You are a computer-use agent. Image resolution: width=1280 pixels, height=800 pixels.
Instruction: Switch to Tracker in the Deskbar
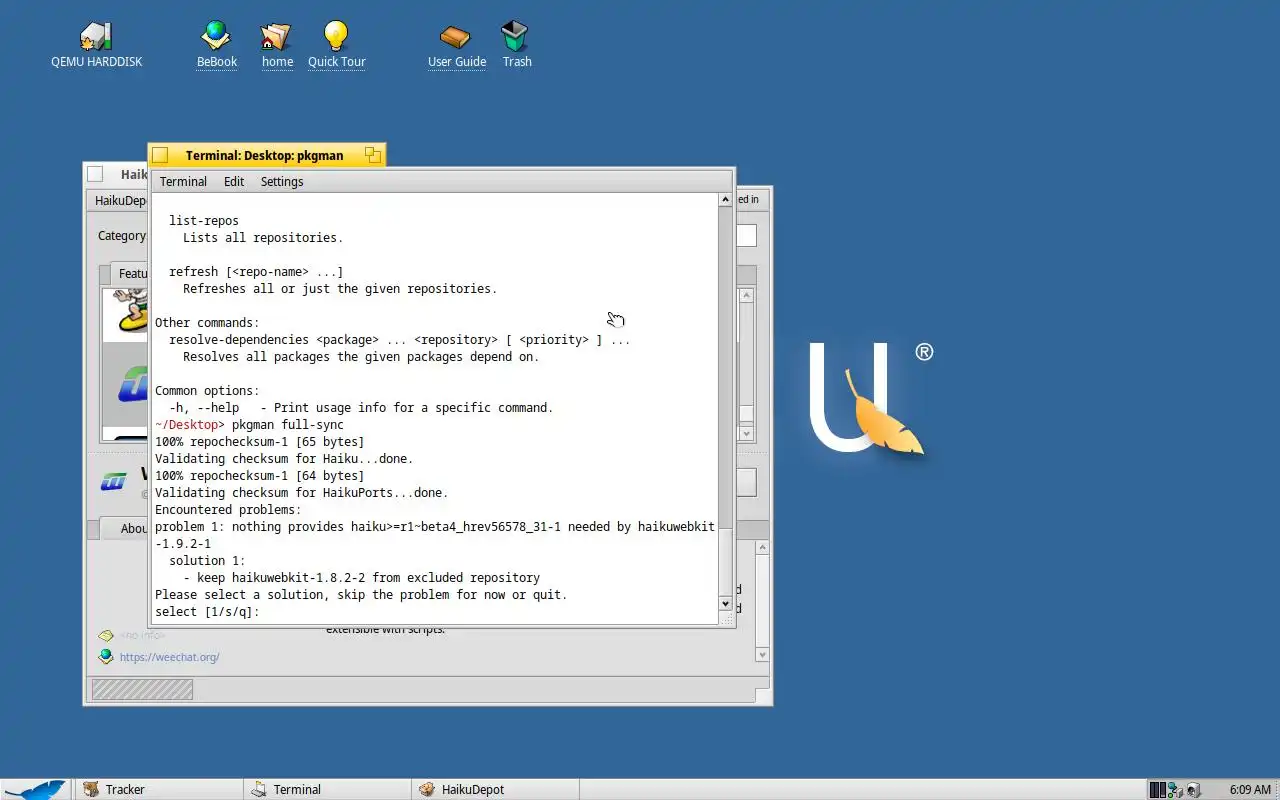[x=158, y=789]
